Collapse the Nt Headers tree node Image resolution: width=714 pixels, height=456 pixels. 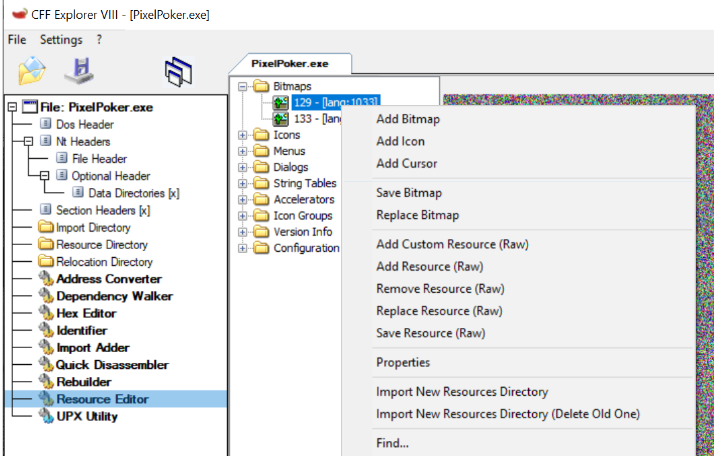[x=28, y=141]
